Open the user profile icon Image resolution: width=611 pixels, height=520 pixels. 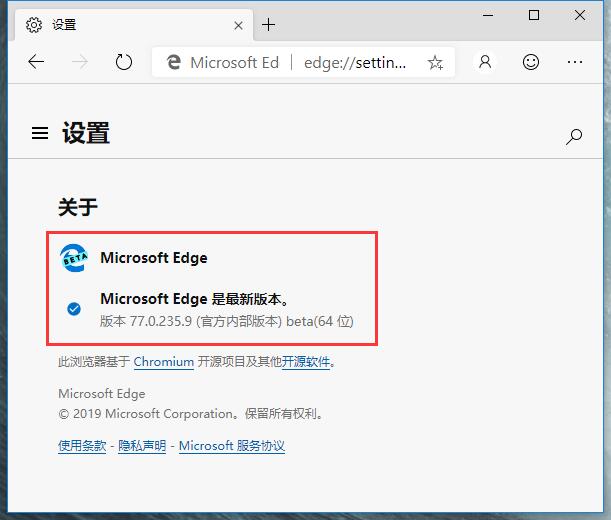pyautogui.click(x=485, y=62)
